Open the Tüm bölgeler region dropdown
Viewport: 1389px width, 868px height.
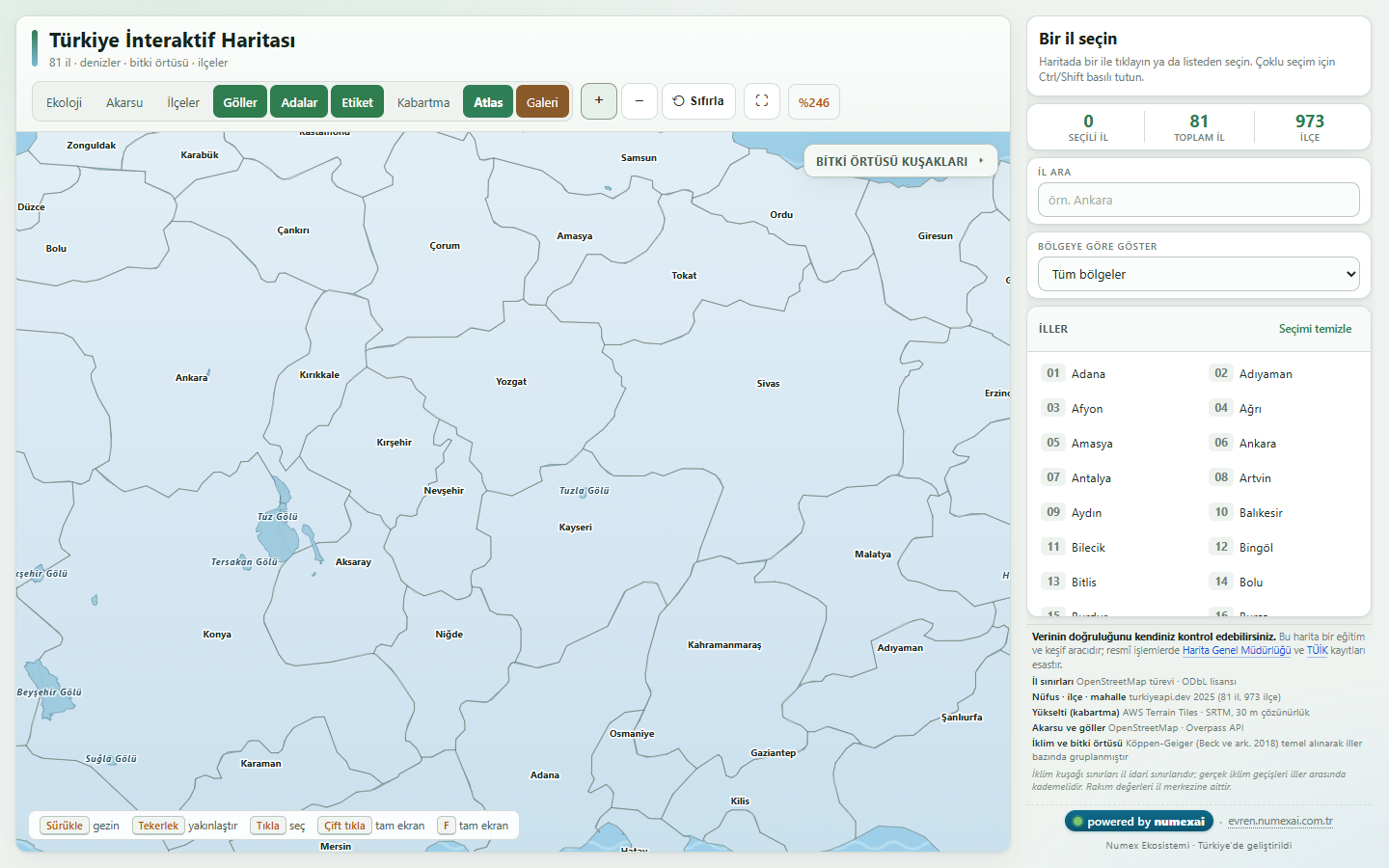(x=1199, y=274)
